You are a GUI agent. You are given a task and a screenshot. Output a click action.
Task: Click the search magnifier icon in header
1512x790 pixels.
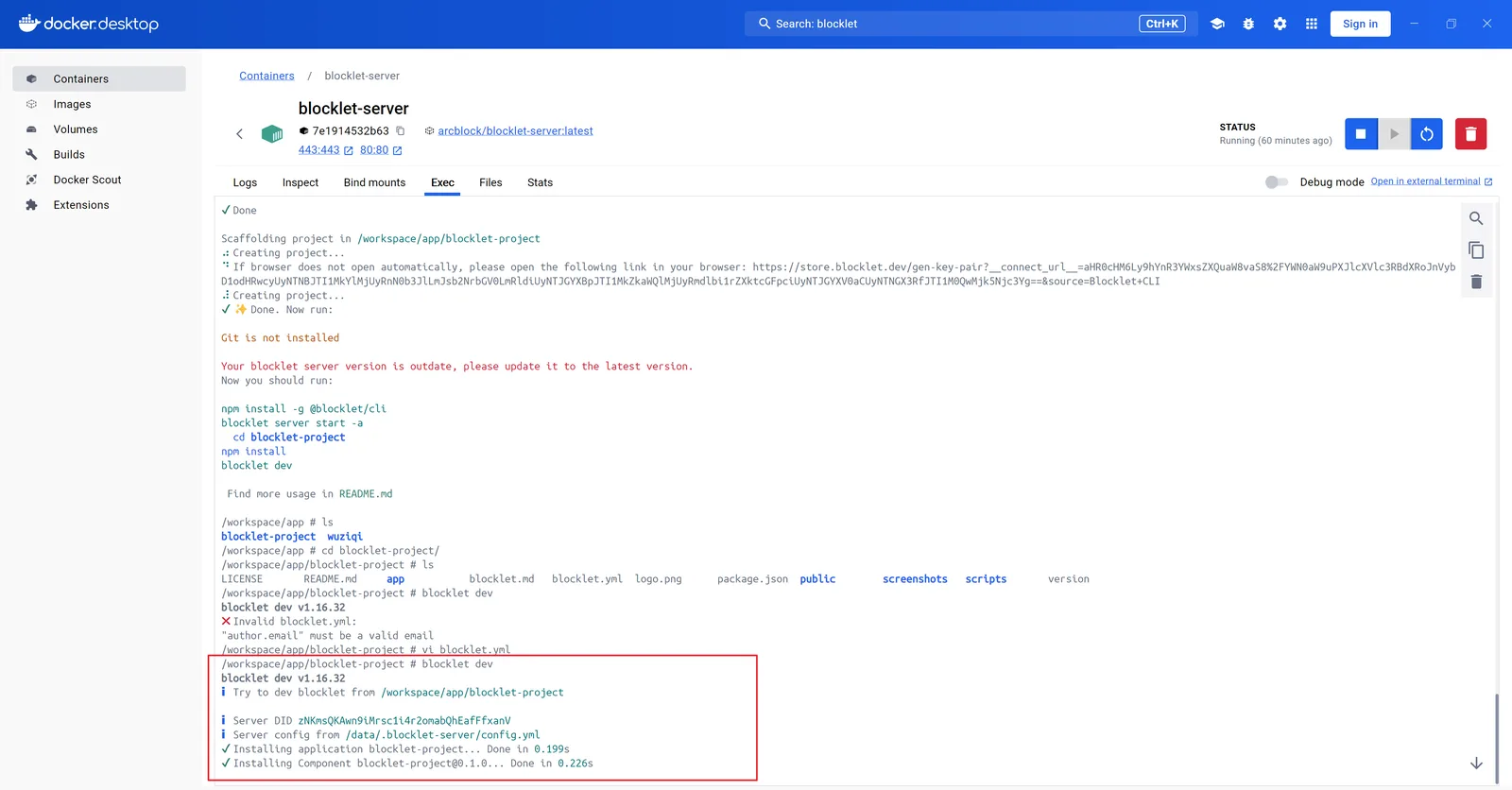pyautogui.click(x=765, y=24)
